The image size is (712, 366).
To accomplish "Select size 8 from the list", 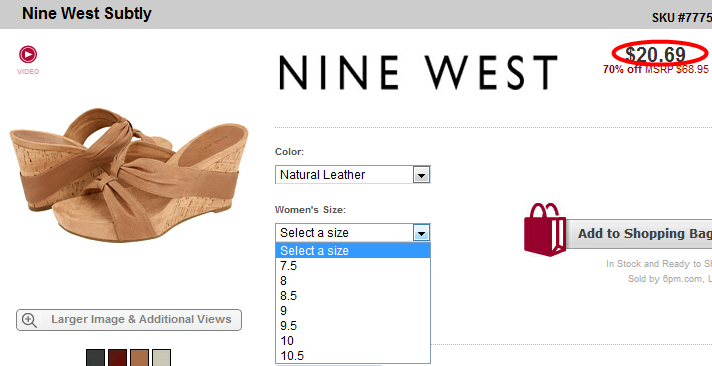I will coord(353,281).
